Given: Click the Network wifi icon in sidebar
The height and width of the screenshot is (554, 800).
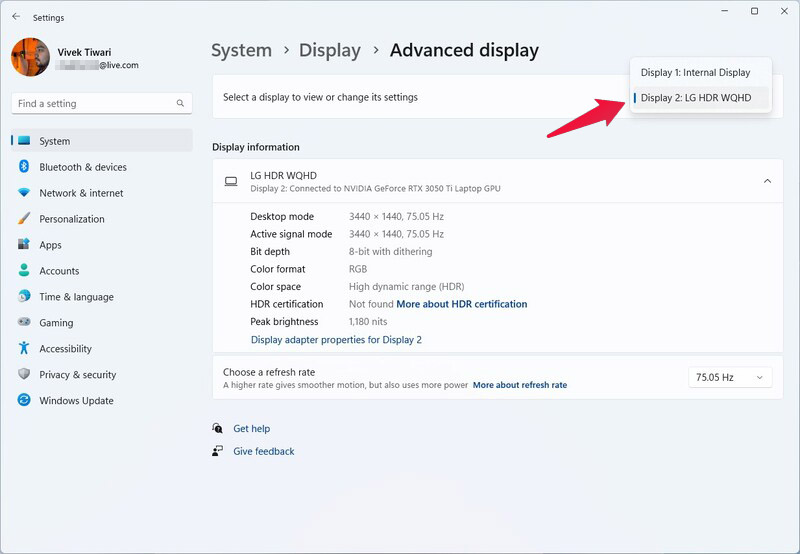Looking at the screenshot, I should [24, 193].
